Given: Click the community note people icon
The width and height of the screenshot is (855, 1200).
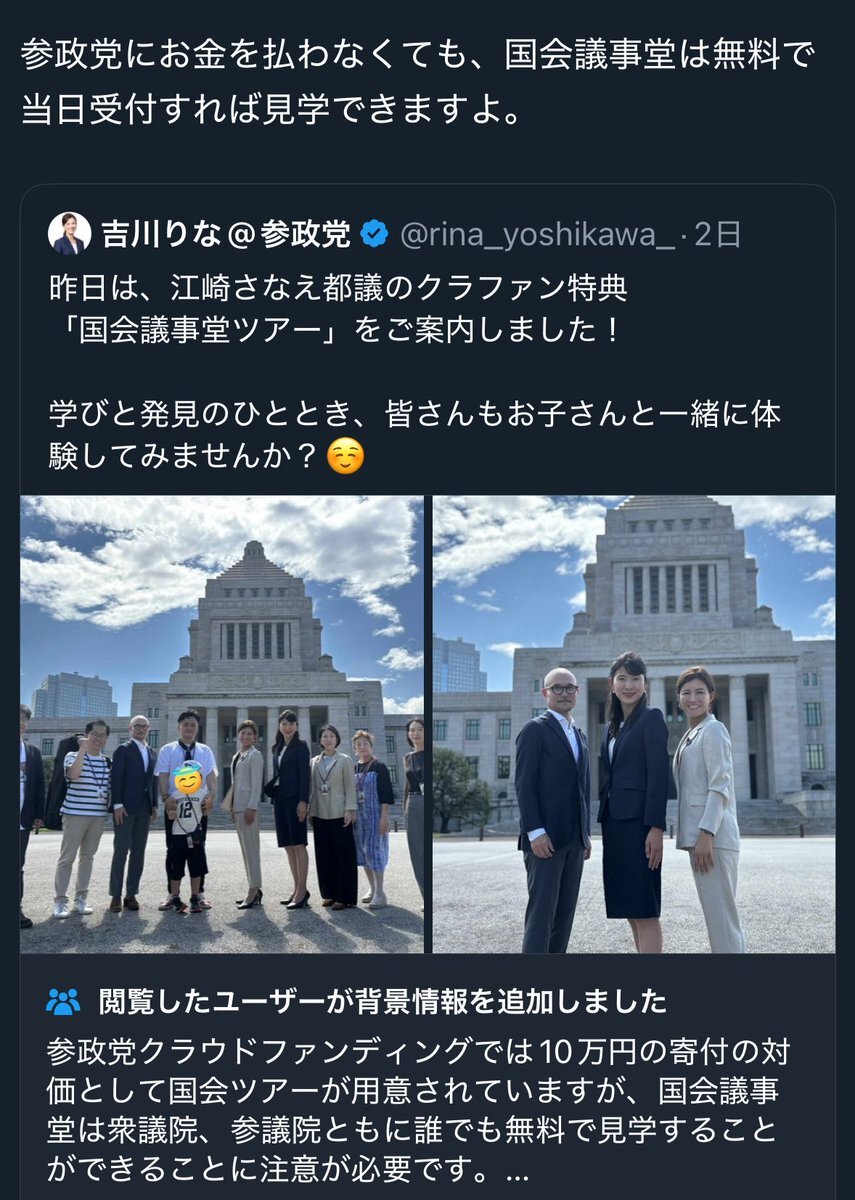Looking at the screenshot, I should 63,1000.
